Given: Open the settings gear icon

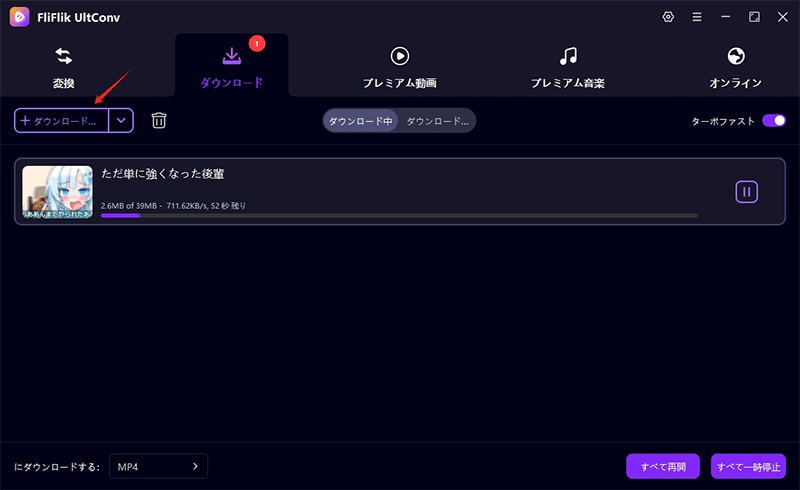Looking at the screenshot, I should [668, 17].
